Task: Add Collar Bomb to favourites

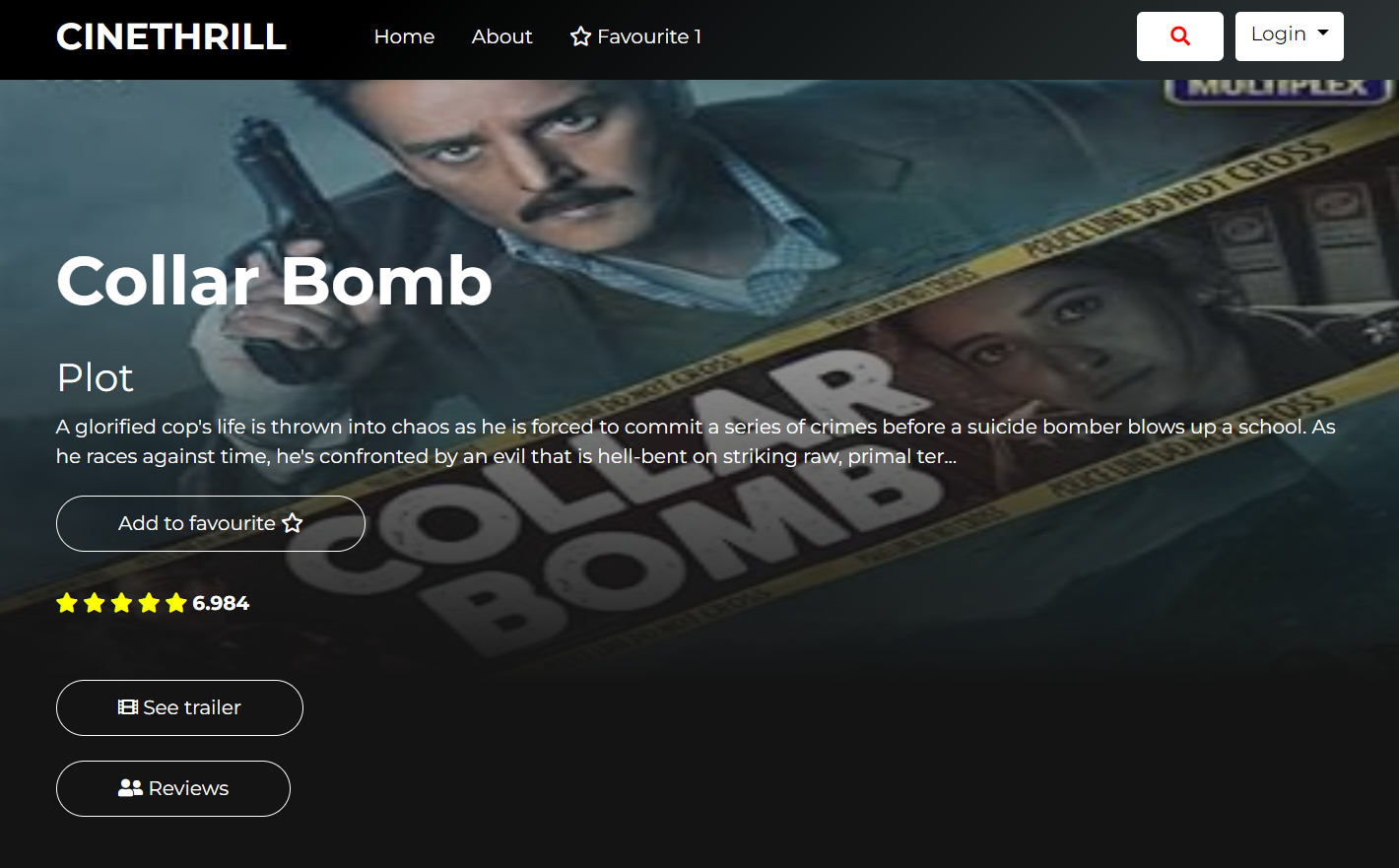Action: (x=211, y=523)
